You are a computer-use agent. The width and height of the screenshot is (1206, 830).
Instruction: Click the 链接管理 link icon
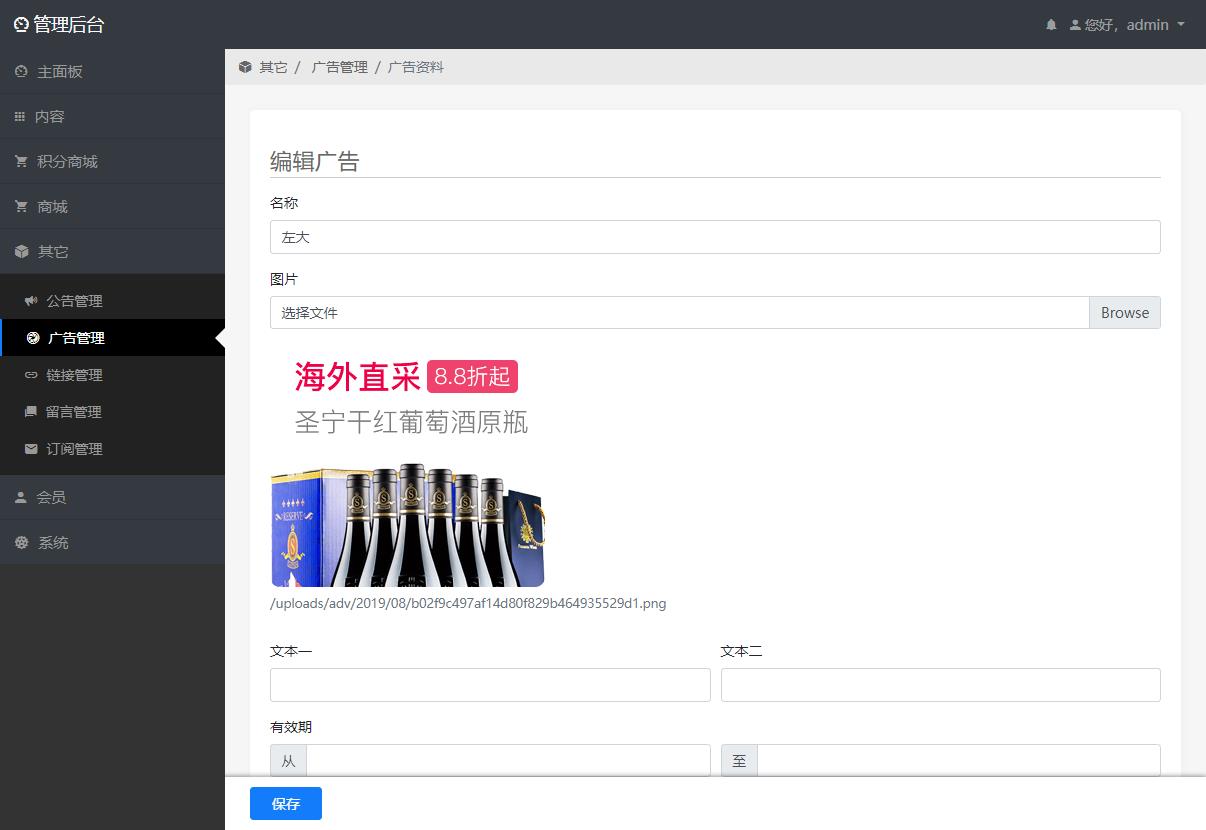pyautogui.click(x=31, y=375)
